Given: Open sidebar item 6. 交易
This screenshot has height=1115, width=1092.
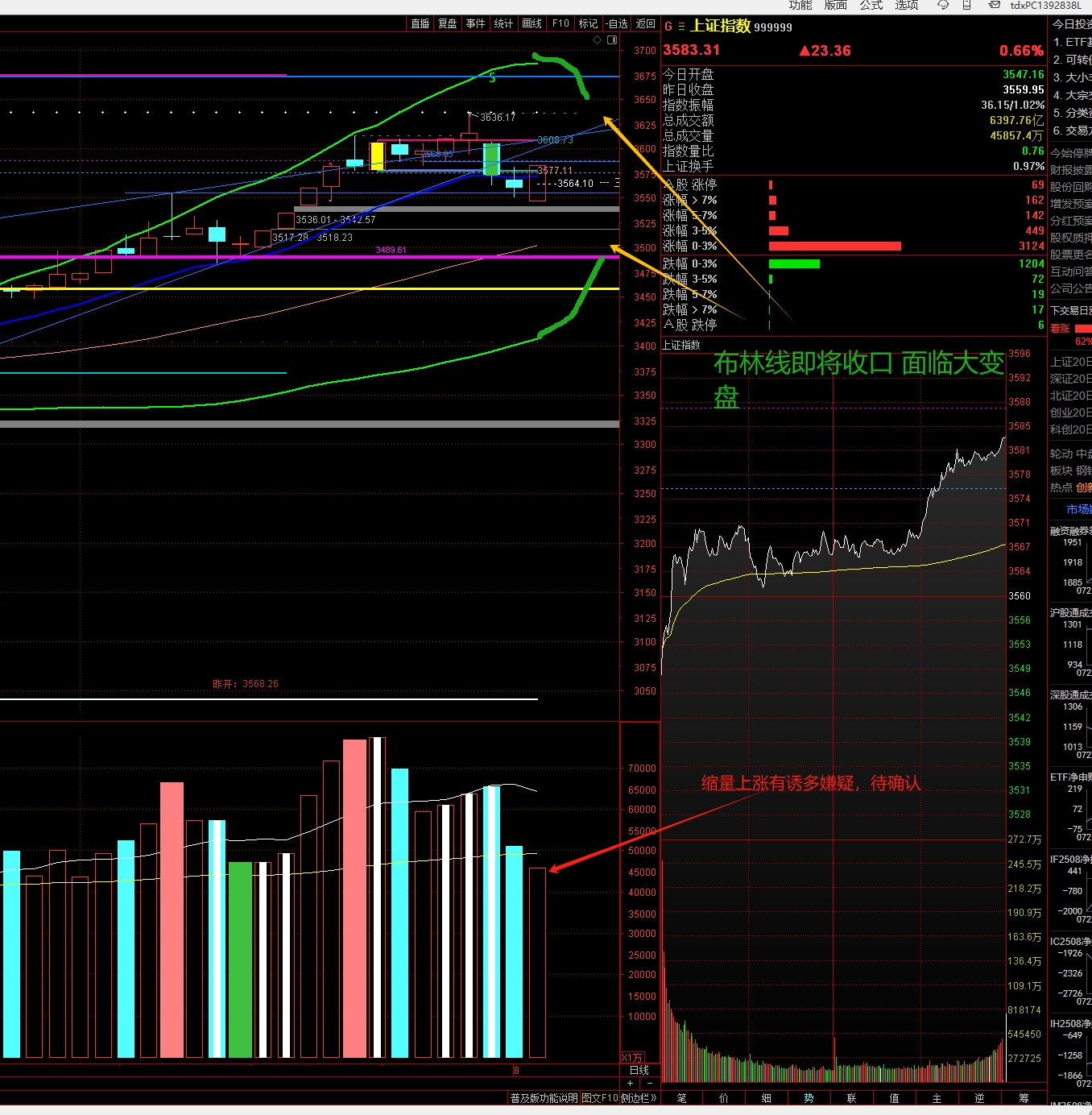Looking at the screenshot, I should 1072,131.
